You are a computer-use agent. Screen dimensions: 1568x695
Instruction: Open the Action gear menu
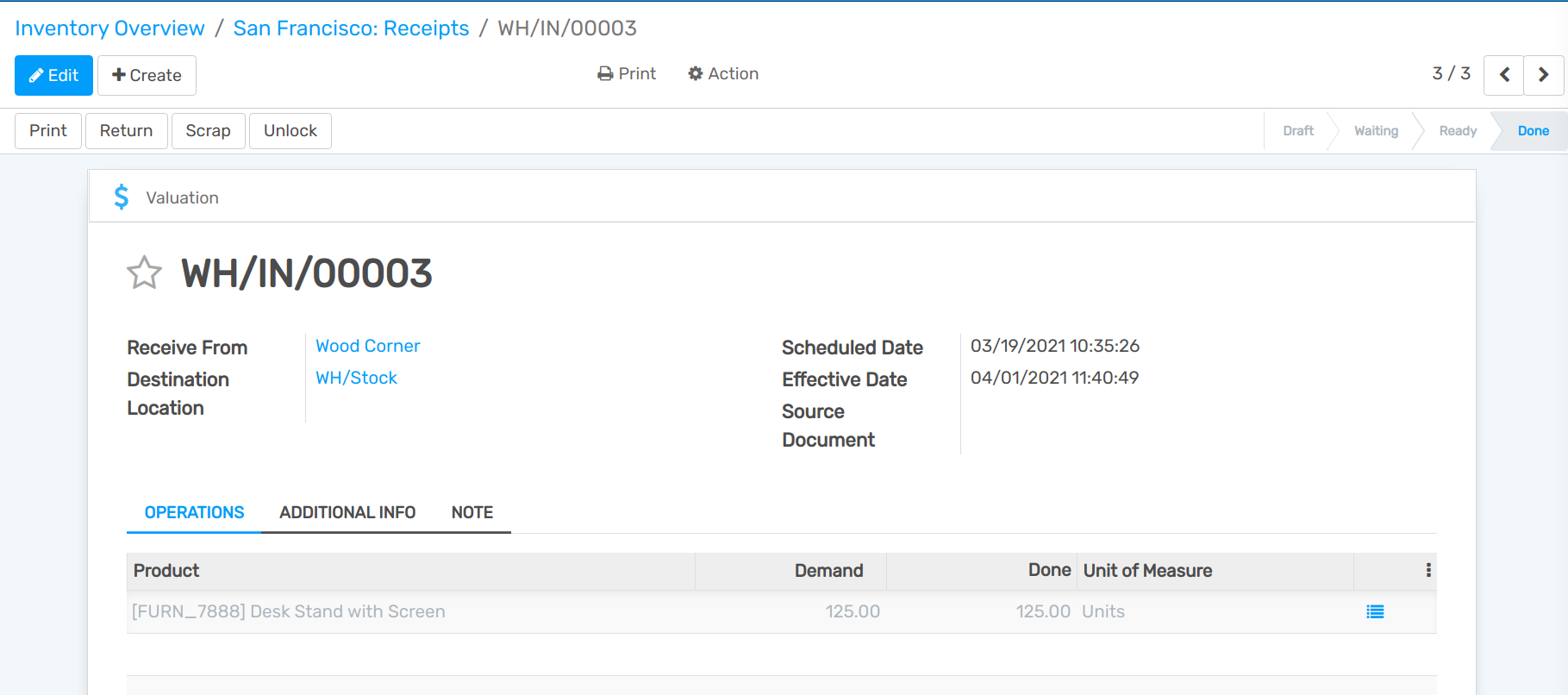click(722, 74)
